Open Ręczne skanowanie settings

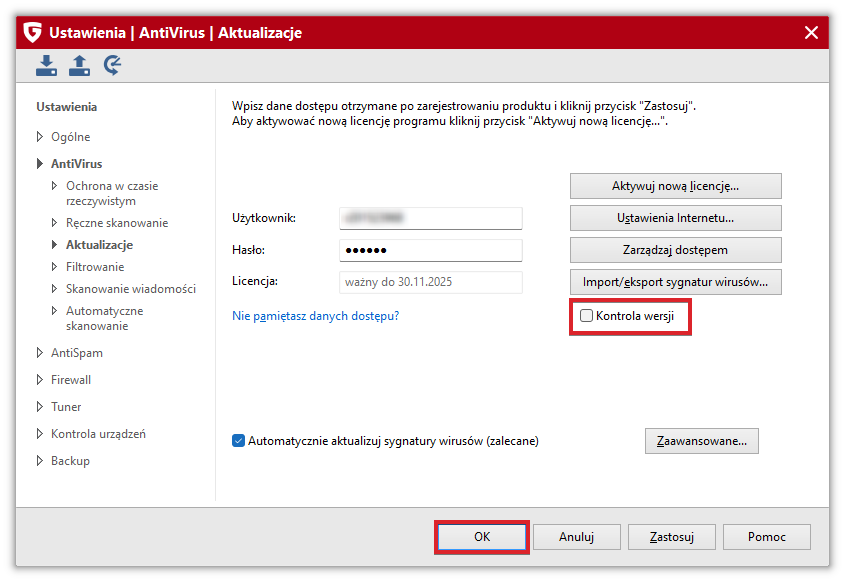coord(117,223)
